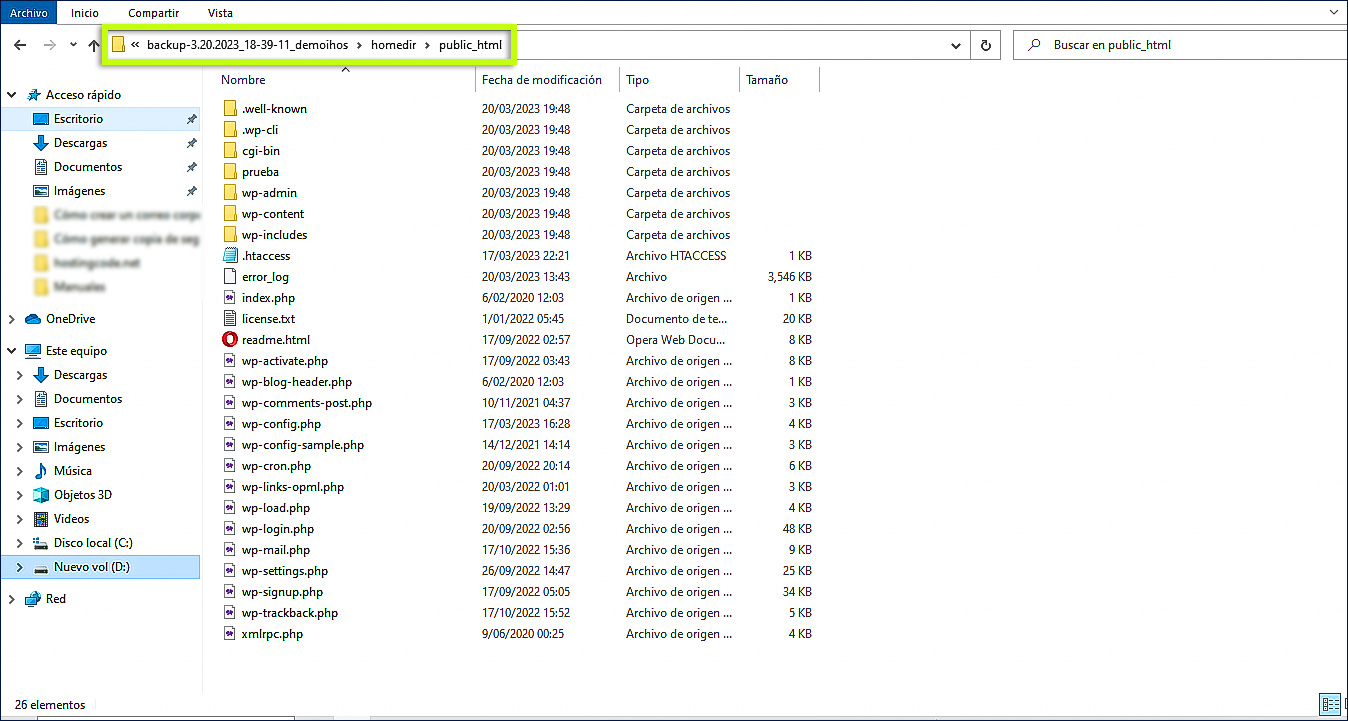Viewport: 1348px width, 721px height.
Task: Select the wp-activate.php file name
Action: point(285,360)
